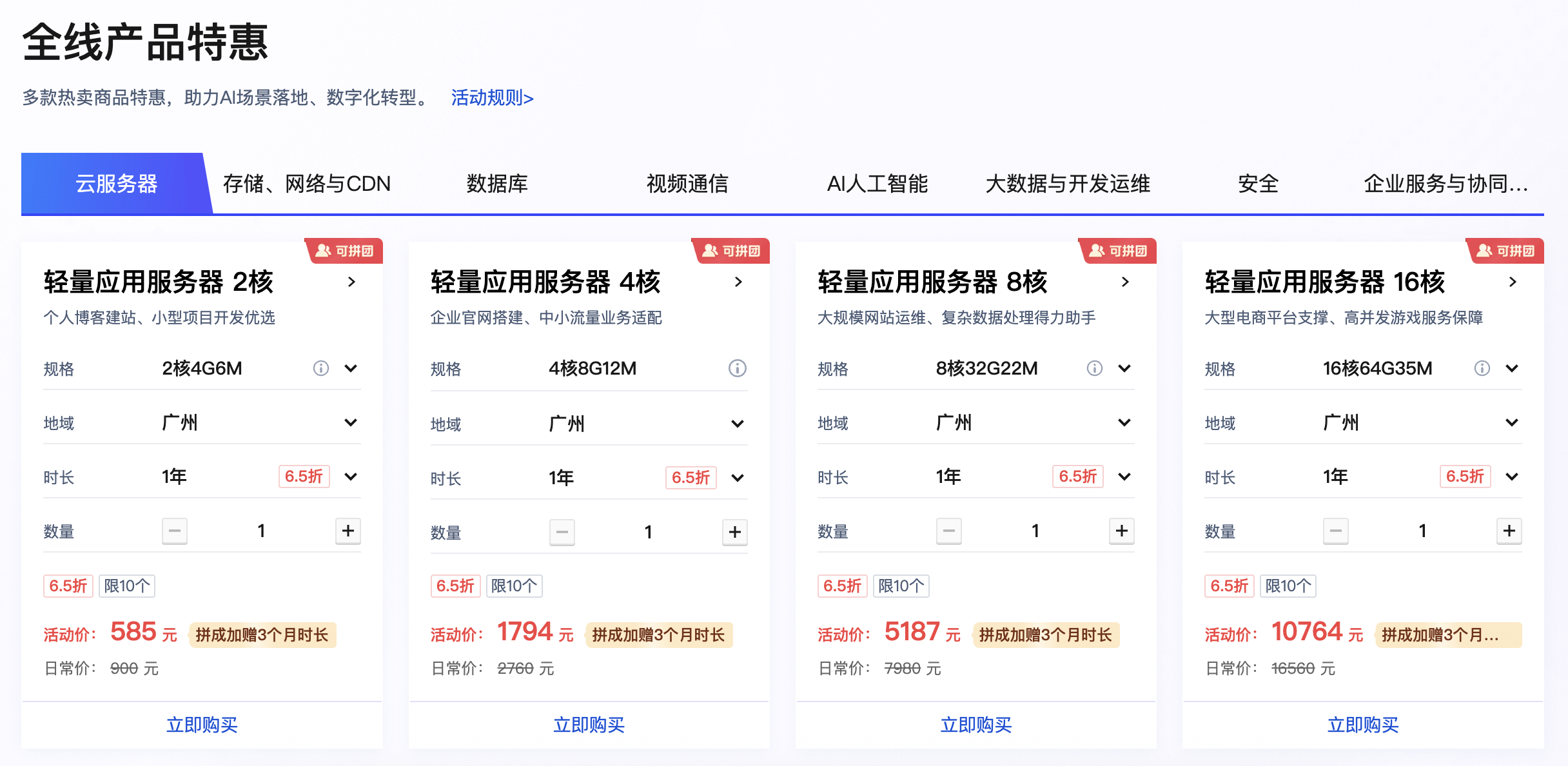This screenshot has height=766, width=1568.
Task: Click 4核8G12M spec value
Action: click(x=593, y=368)
